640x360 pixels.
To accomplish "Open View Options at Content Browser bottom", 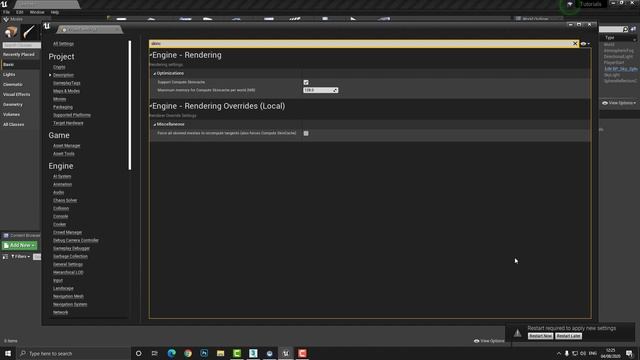I will tap(489, 341).
